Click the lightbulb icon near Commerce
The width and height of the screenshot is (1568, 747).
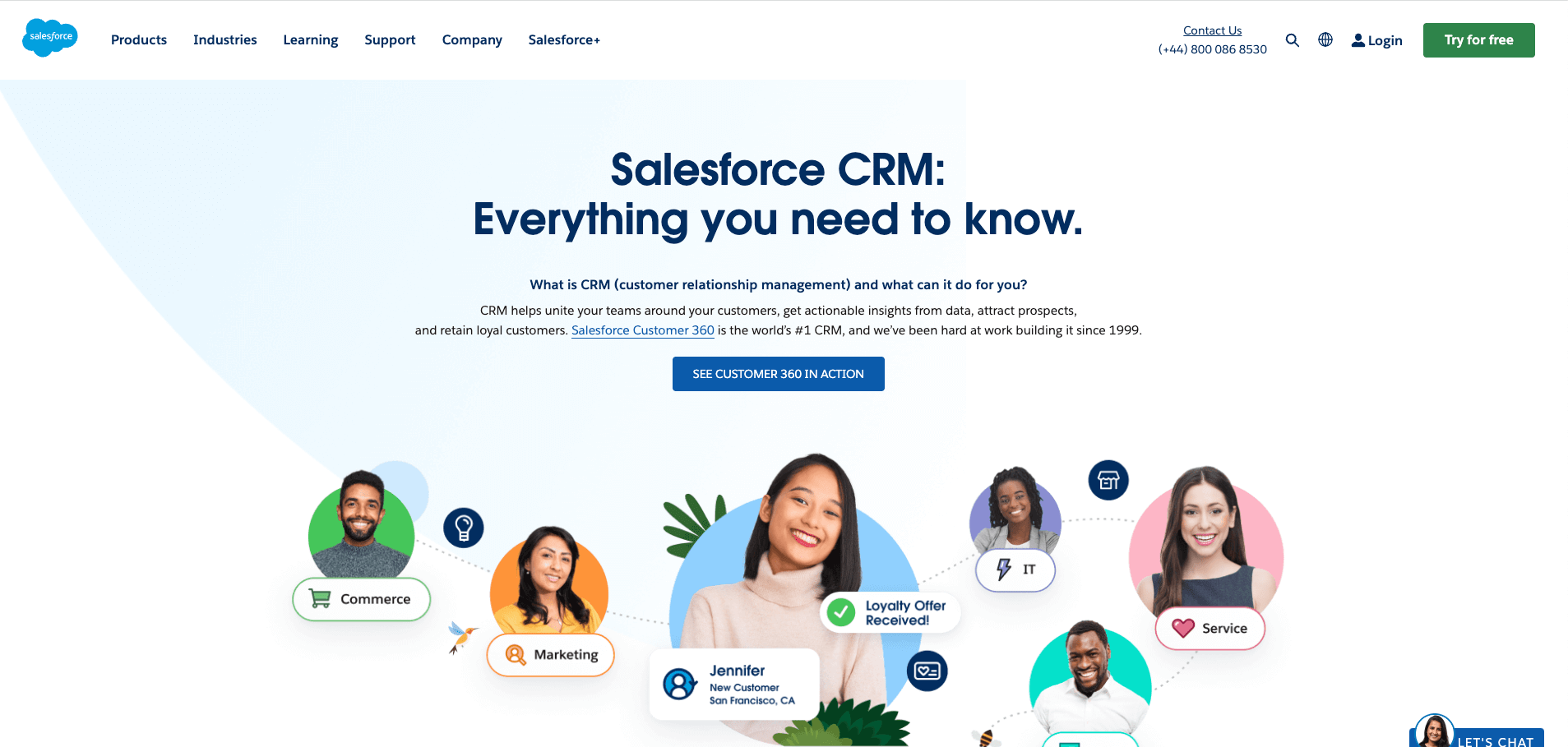[x=464, y=528]
